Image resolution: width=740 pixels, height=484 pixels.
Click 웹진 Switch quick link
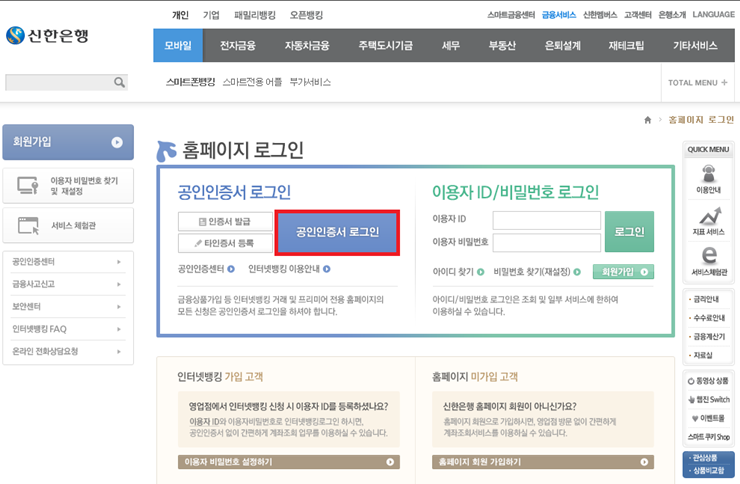pyautogui.click(x=709, y=400)
